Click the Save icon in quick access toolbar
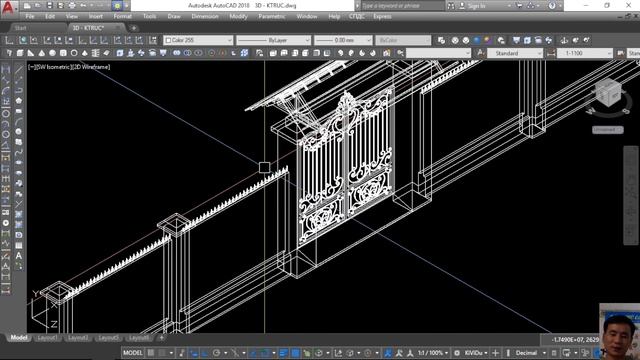This screenshot has width=640, height=360. (x=49, y=6)
